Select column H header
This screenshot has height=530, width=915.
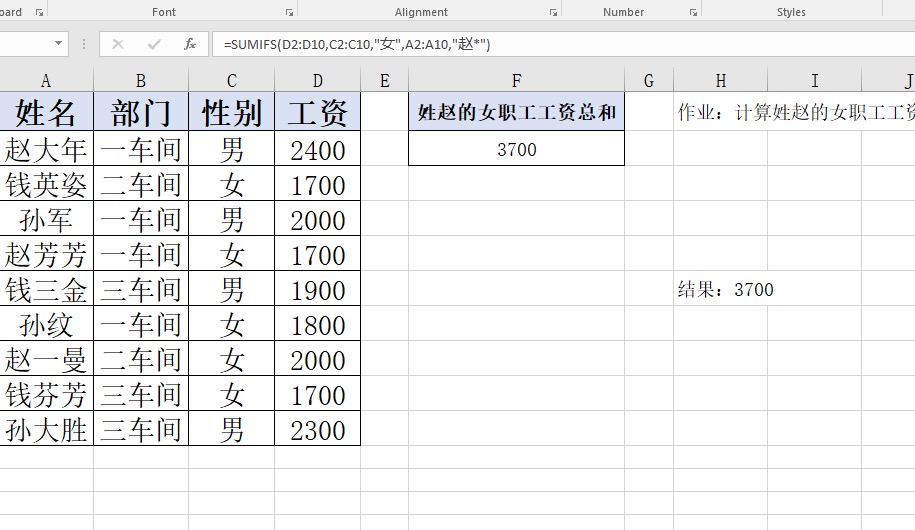click(721, 81)
